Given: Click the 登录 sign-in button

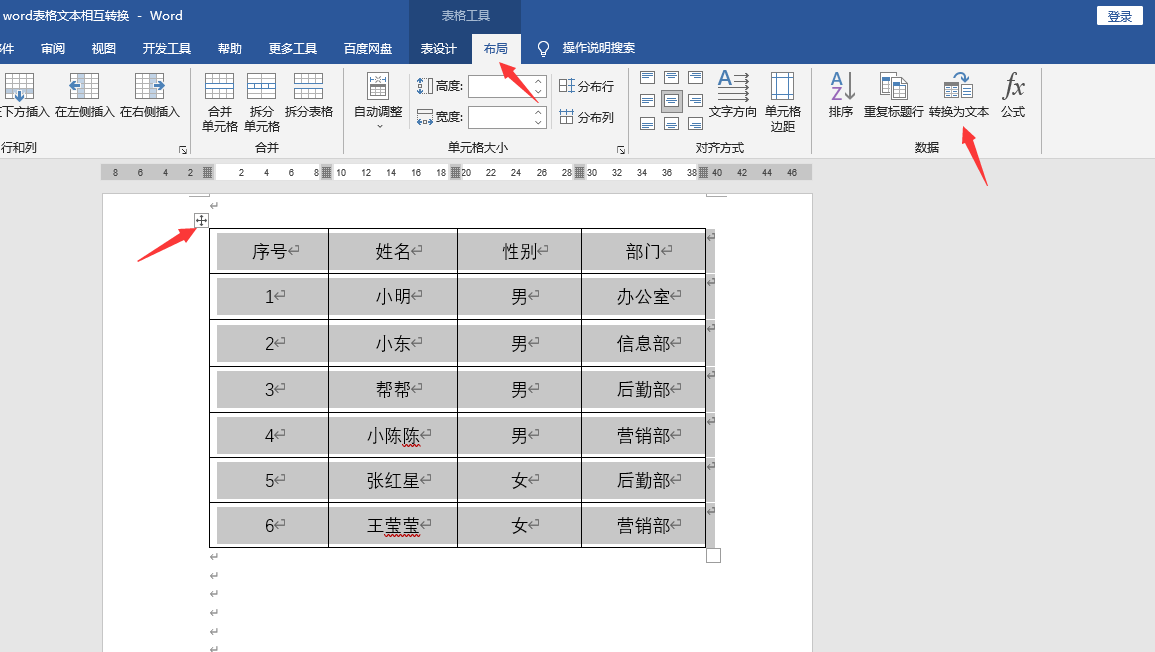Looking at the screenshot, I should 1120,16.
